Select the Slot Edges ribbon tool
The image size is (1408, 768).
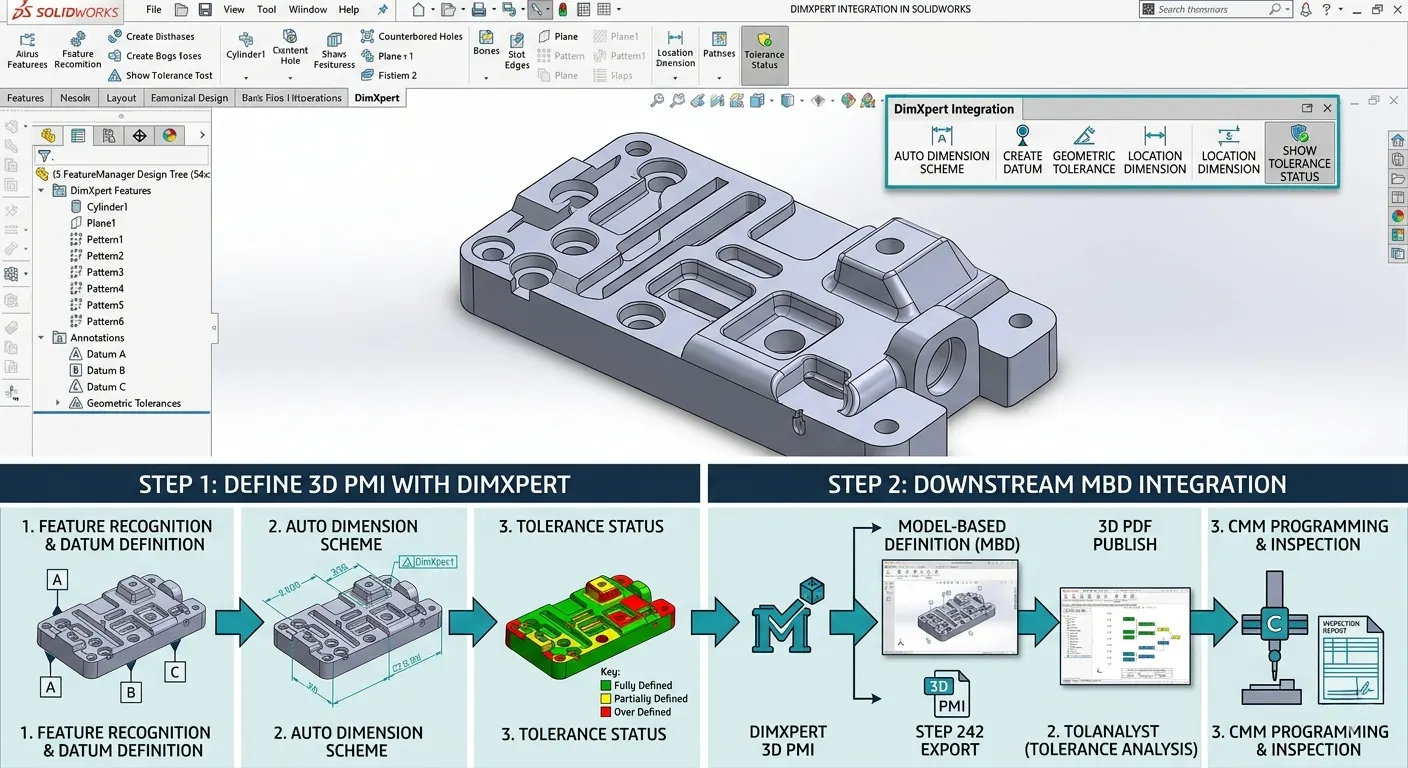(x=517, y=51)
